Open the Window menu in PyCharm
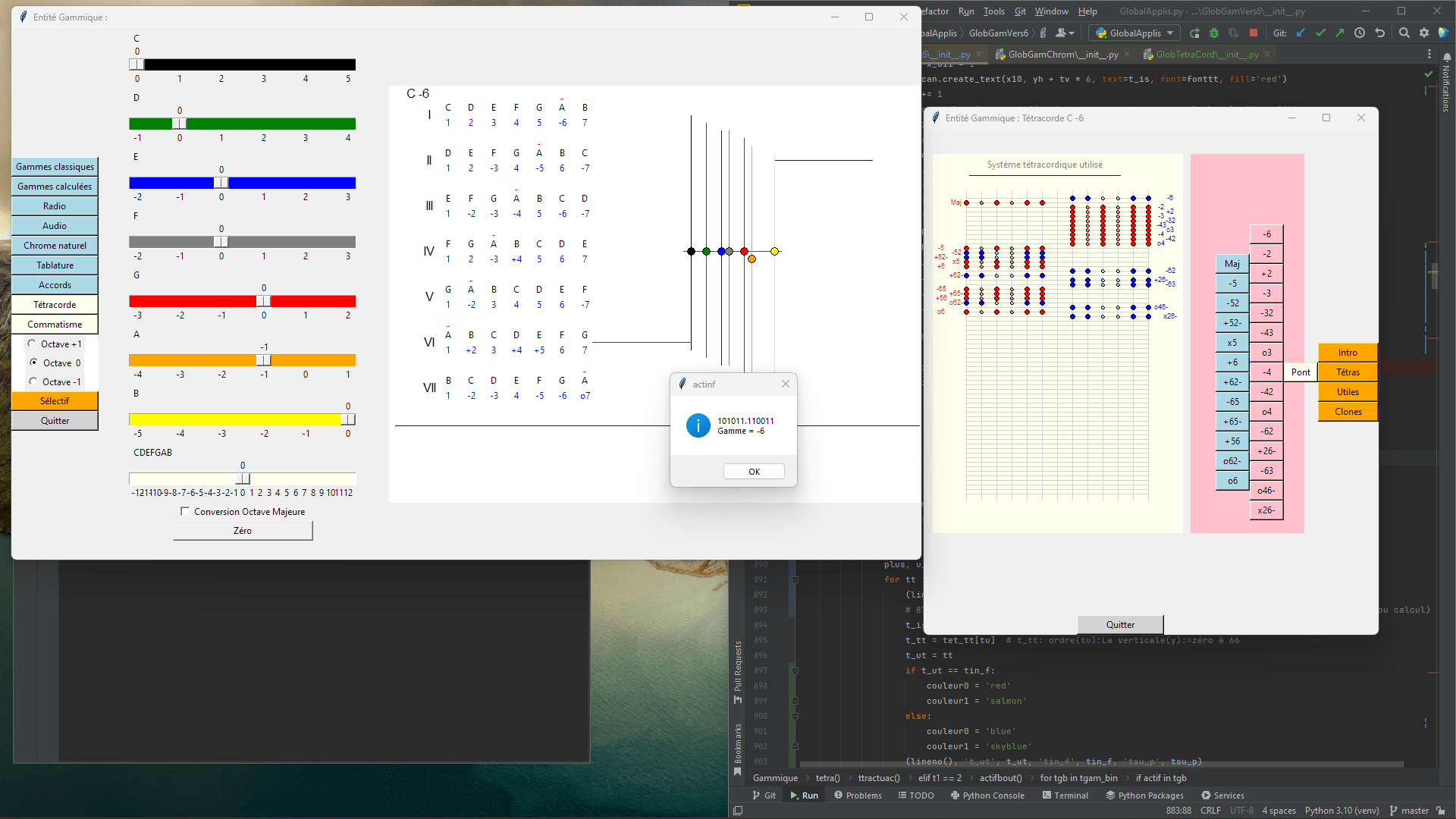Screen dimensions: 1456x819 [1051, 11]
